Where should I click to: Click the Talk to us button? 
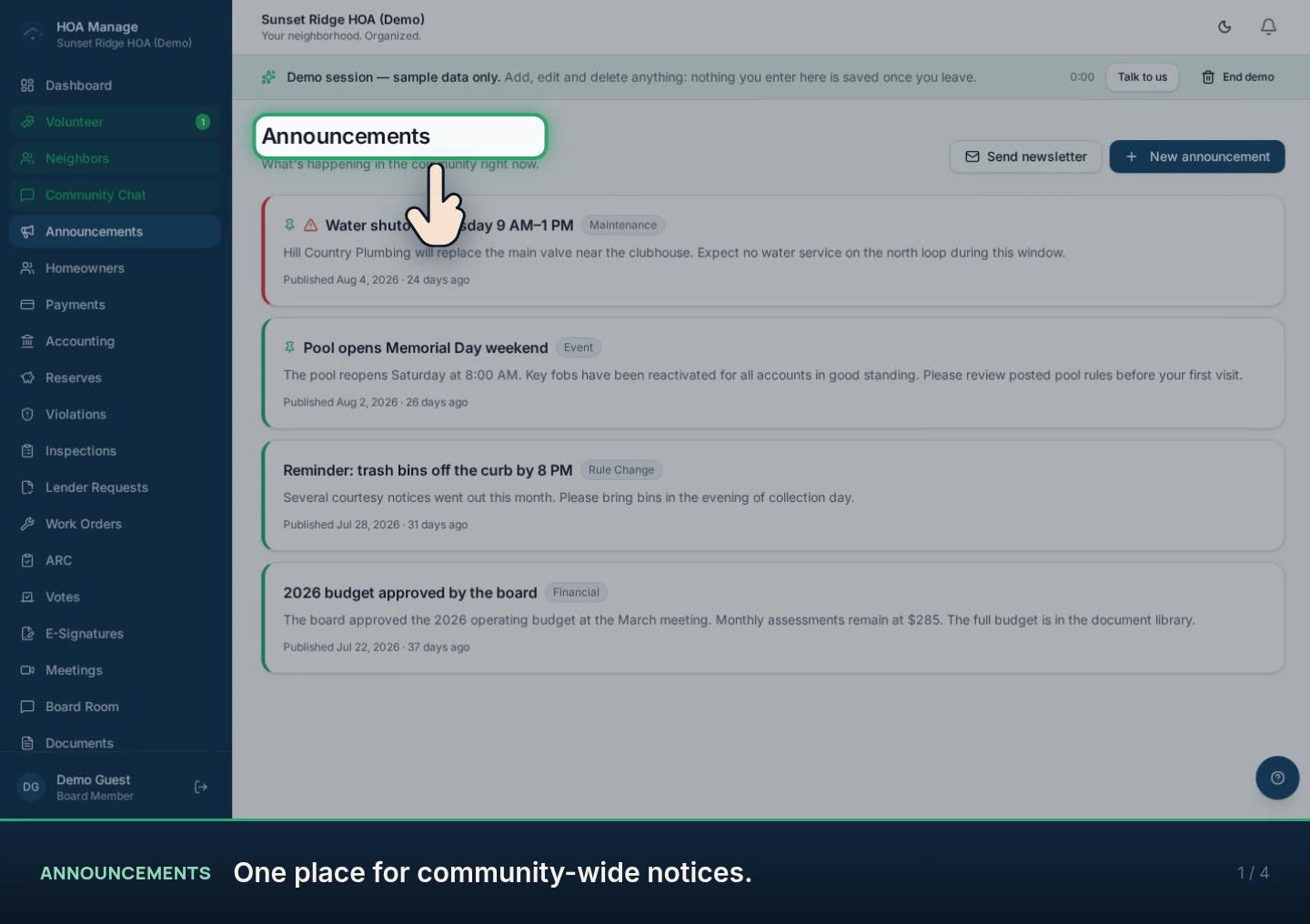pyautogui.click(x=1142, y=77)
